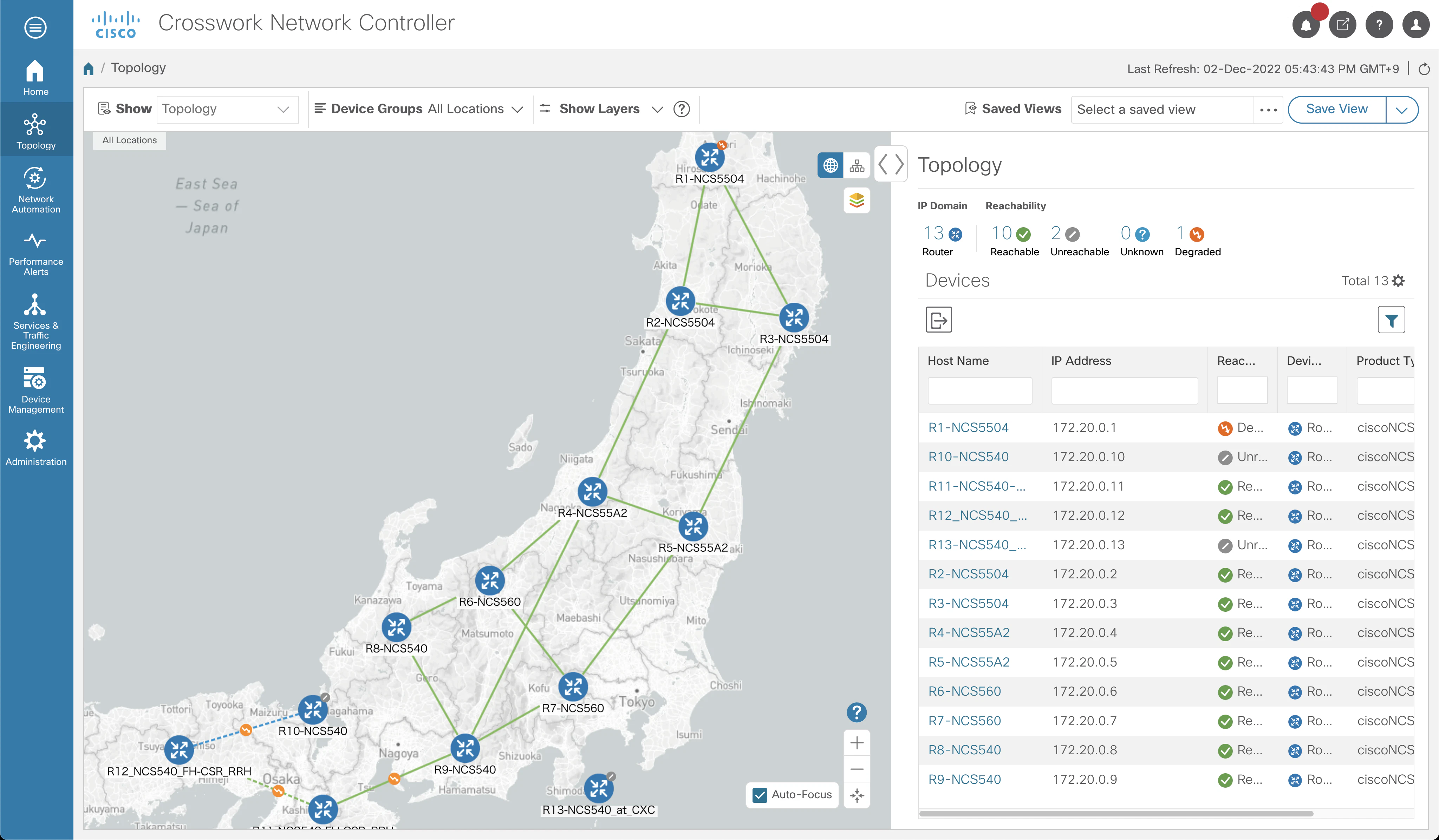Collapse the side panel with arrow toggle

coord(891,164)
